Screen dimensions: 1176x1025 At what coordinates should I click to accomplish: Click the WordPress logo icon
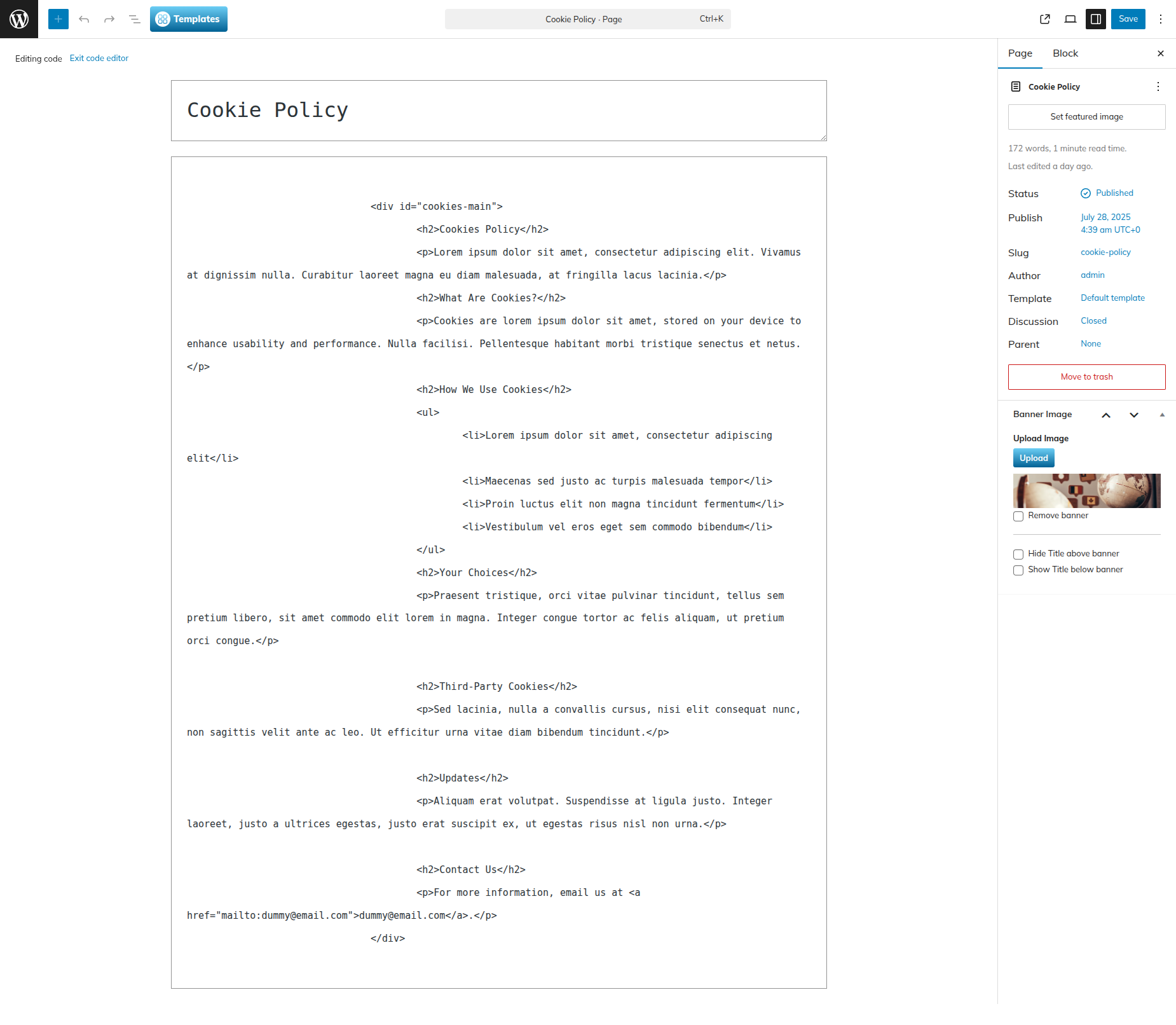click(x=19, y=19)
